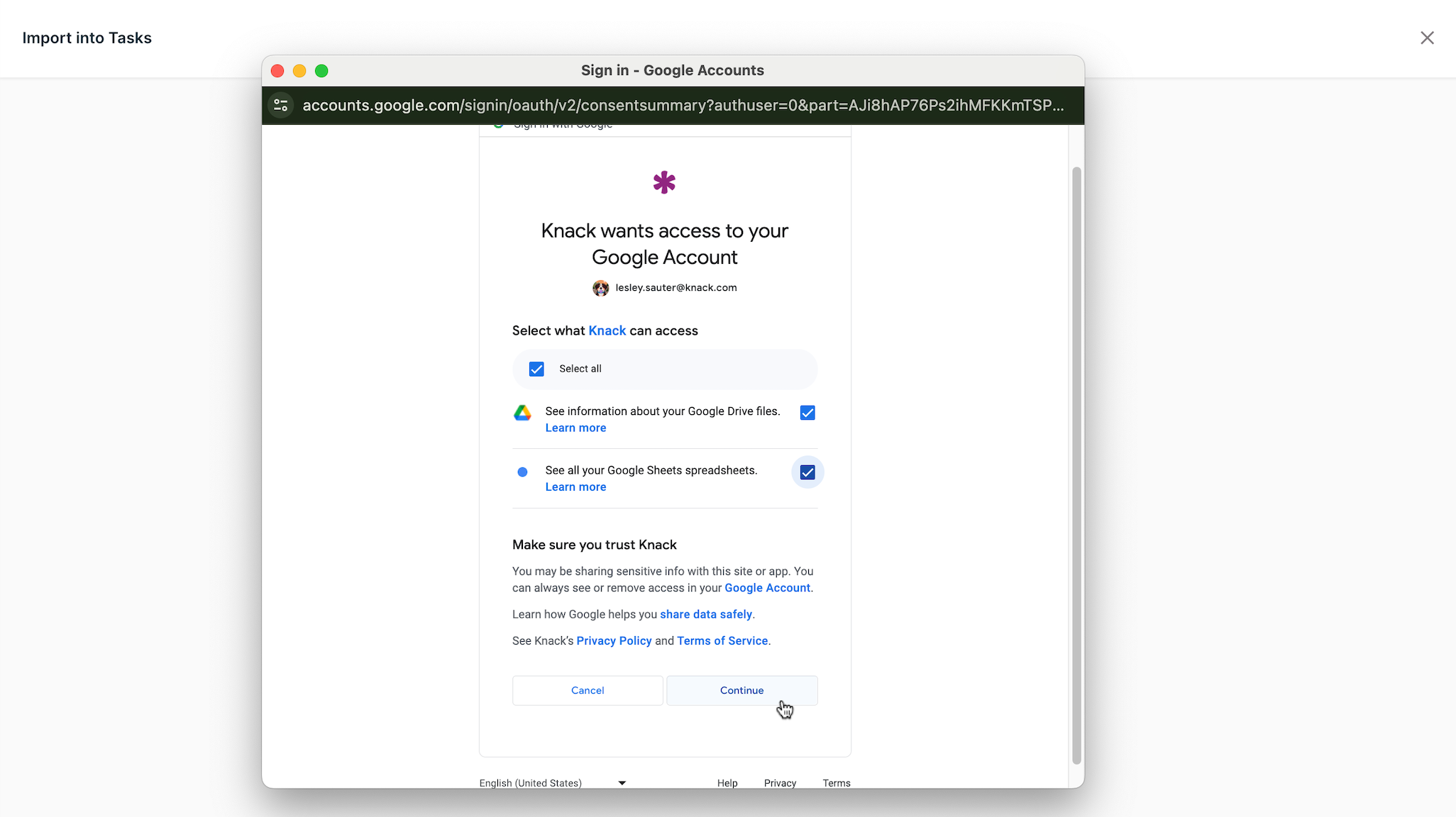Close the Import into Tasks dialog
This screenshot has width=1456, height=817.
point(1427,38)
